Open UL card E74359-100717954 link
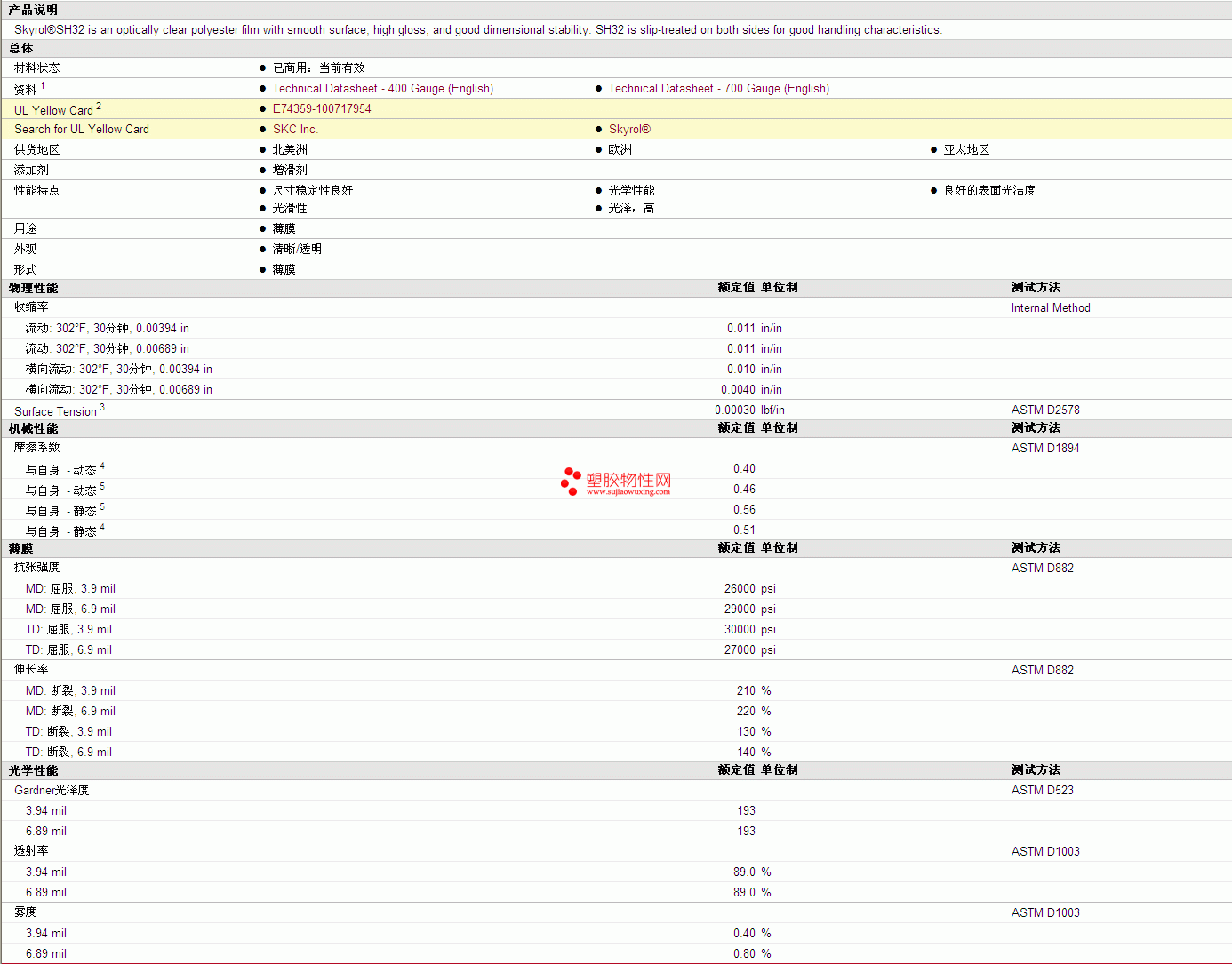 click(x=322, y=108)
